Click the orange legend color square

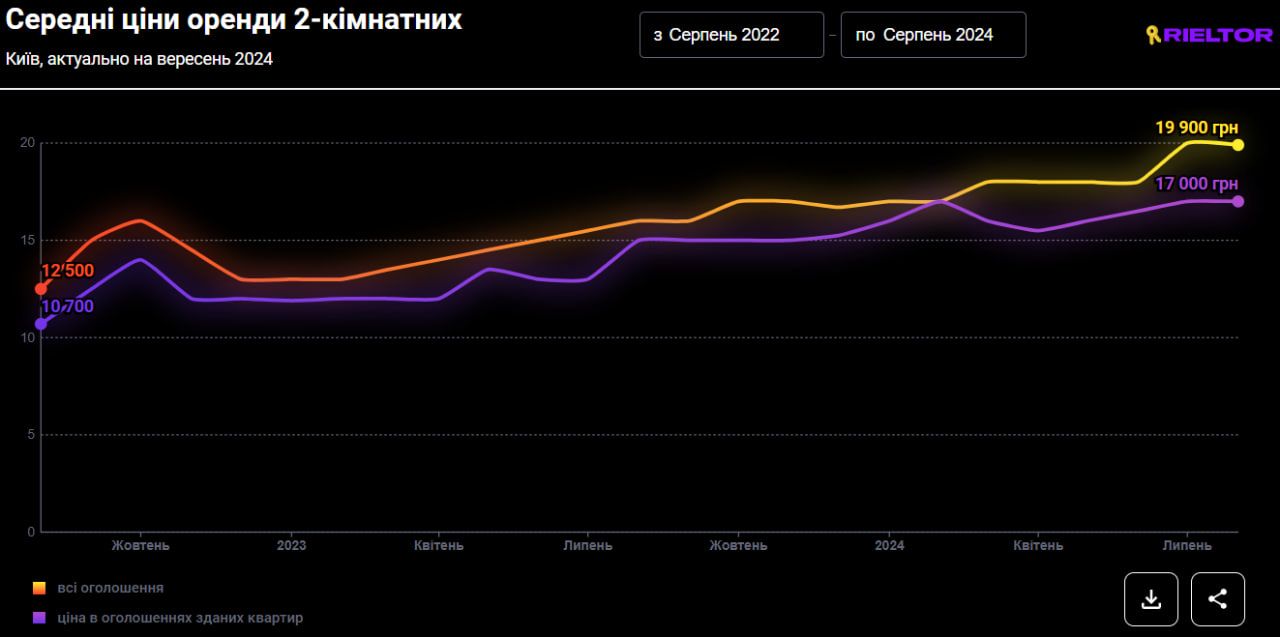[x=39, y=588]
